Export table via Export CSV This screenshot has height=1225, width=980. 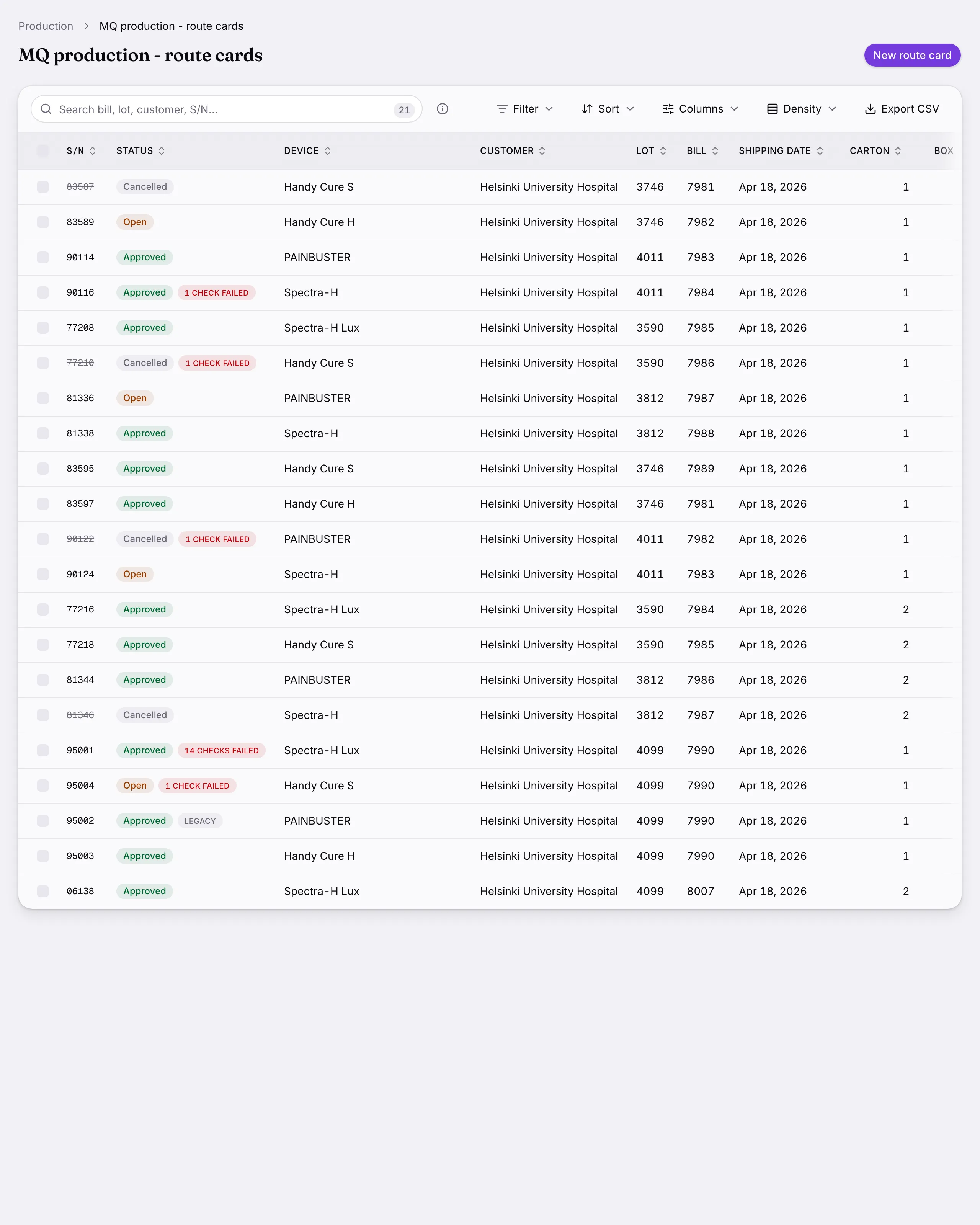[x=902, y=108]
